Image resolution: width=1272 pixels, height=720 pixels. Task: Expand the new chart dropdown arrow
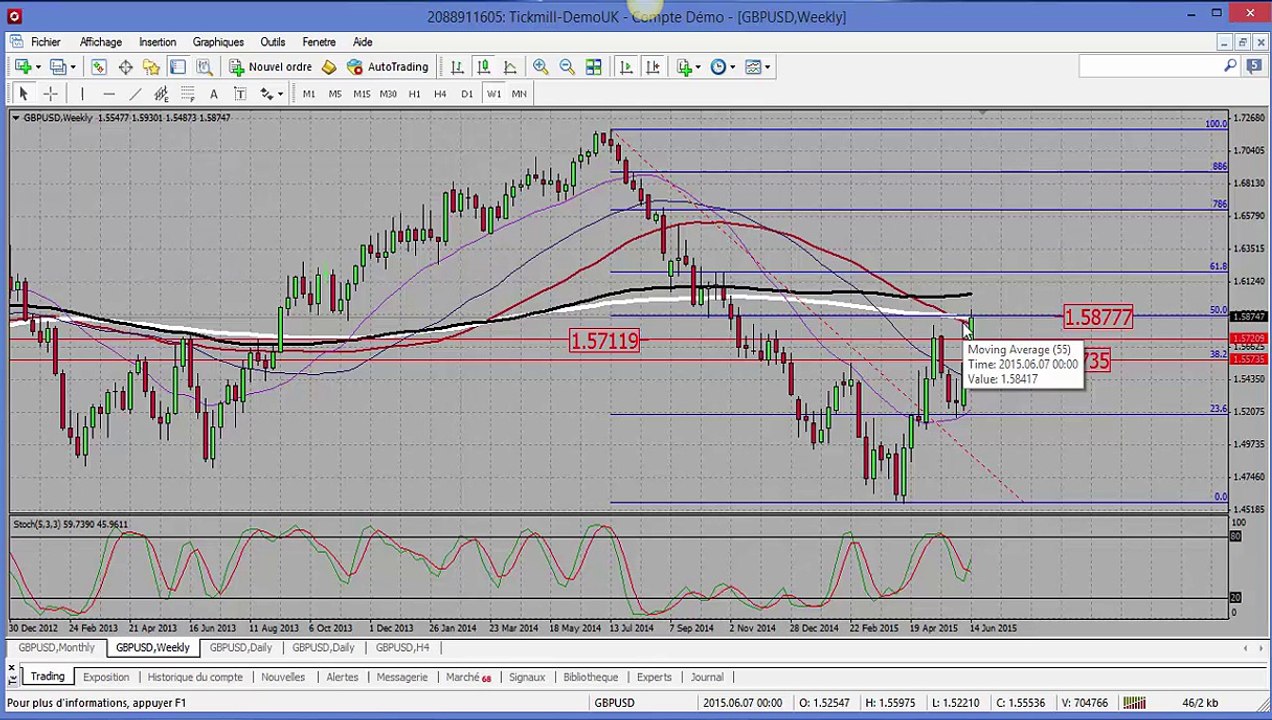coord(38,67)
